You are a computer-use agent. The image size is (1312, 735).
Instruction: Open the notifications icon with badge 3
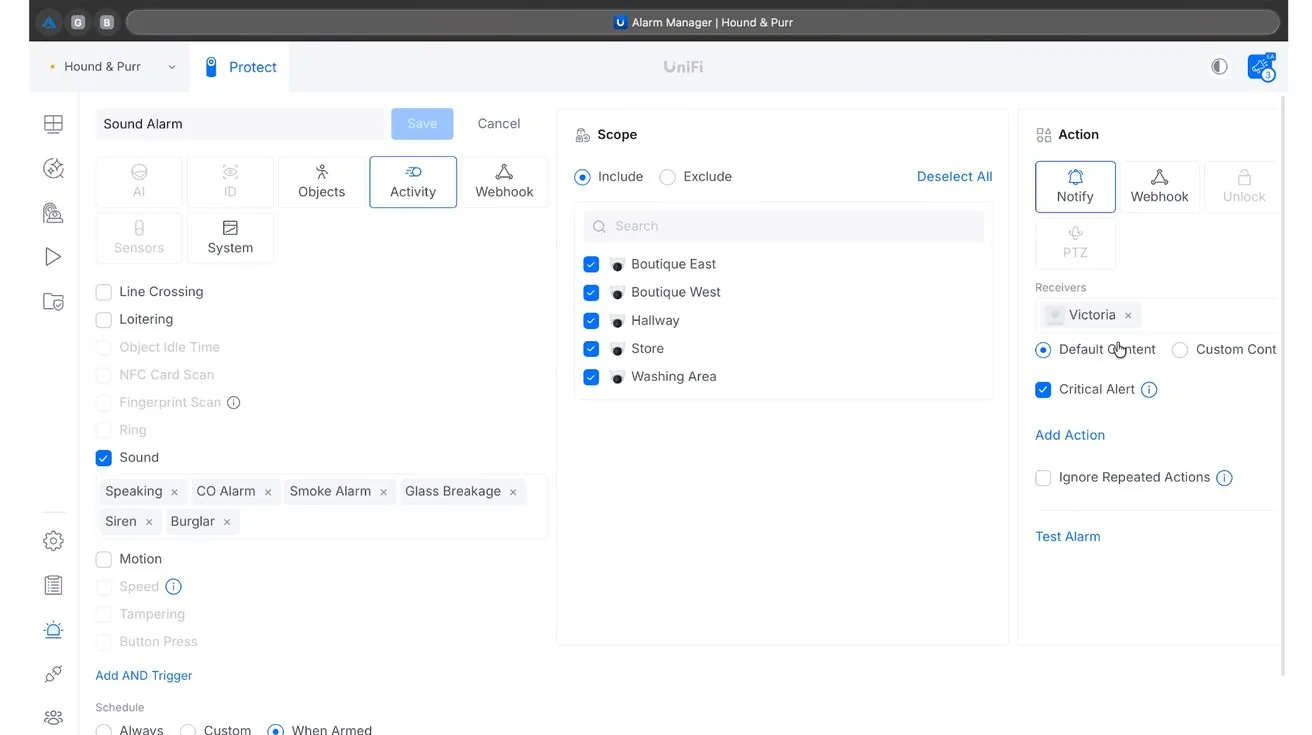[1261, 67]
